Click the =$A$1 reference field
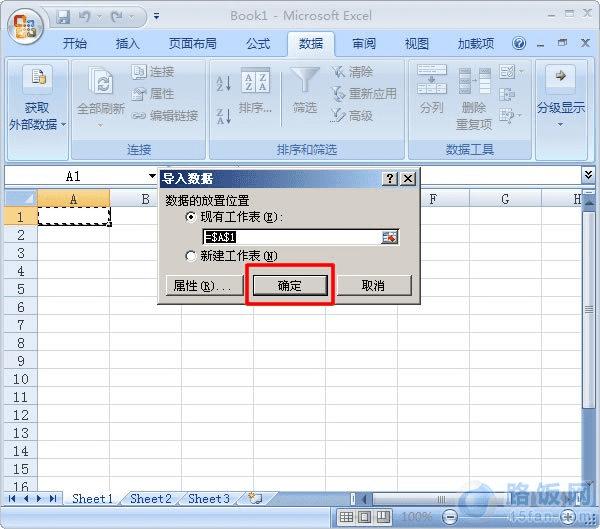Screen dimensions: 600x529 tap(292, 237)
